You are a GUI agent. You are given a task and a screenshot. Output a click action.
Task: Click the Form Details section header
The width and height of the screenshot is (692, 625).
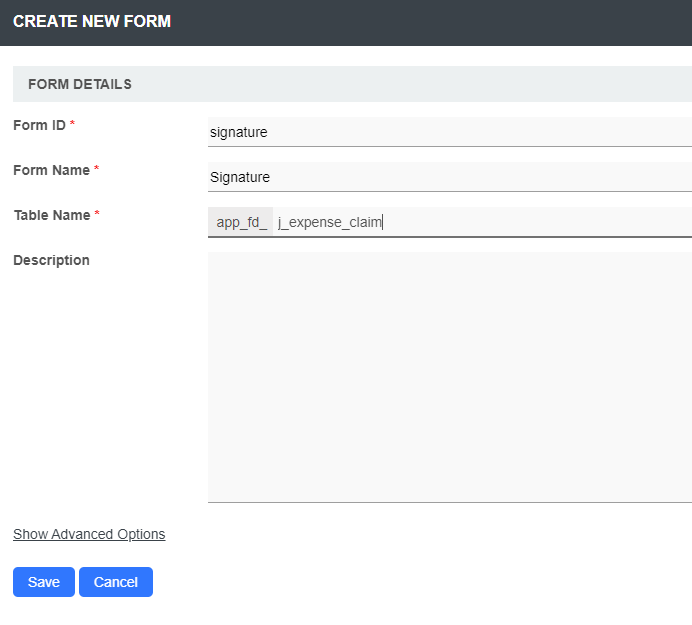pos(80,84)
